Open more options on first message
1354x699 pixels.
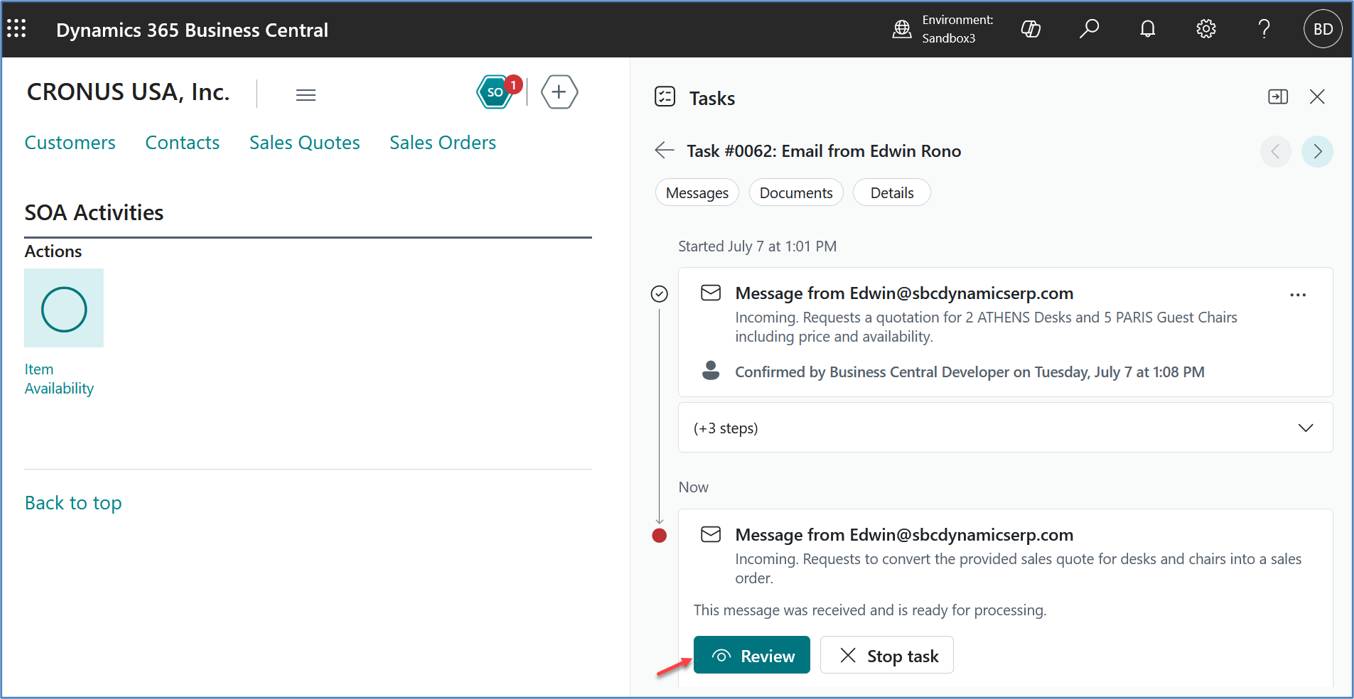[1298, 295]
